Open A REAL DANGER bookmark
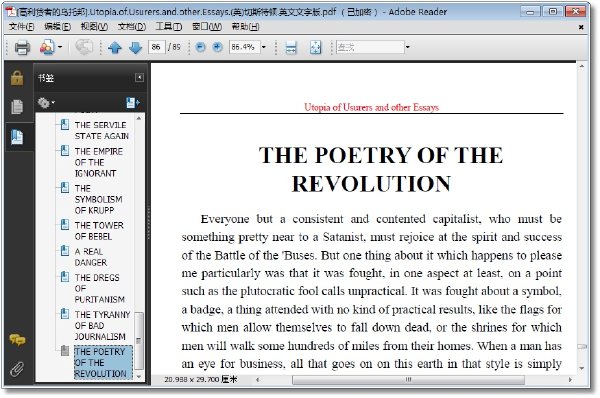The image size is (600, 398). 91,257
